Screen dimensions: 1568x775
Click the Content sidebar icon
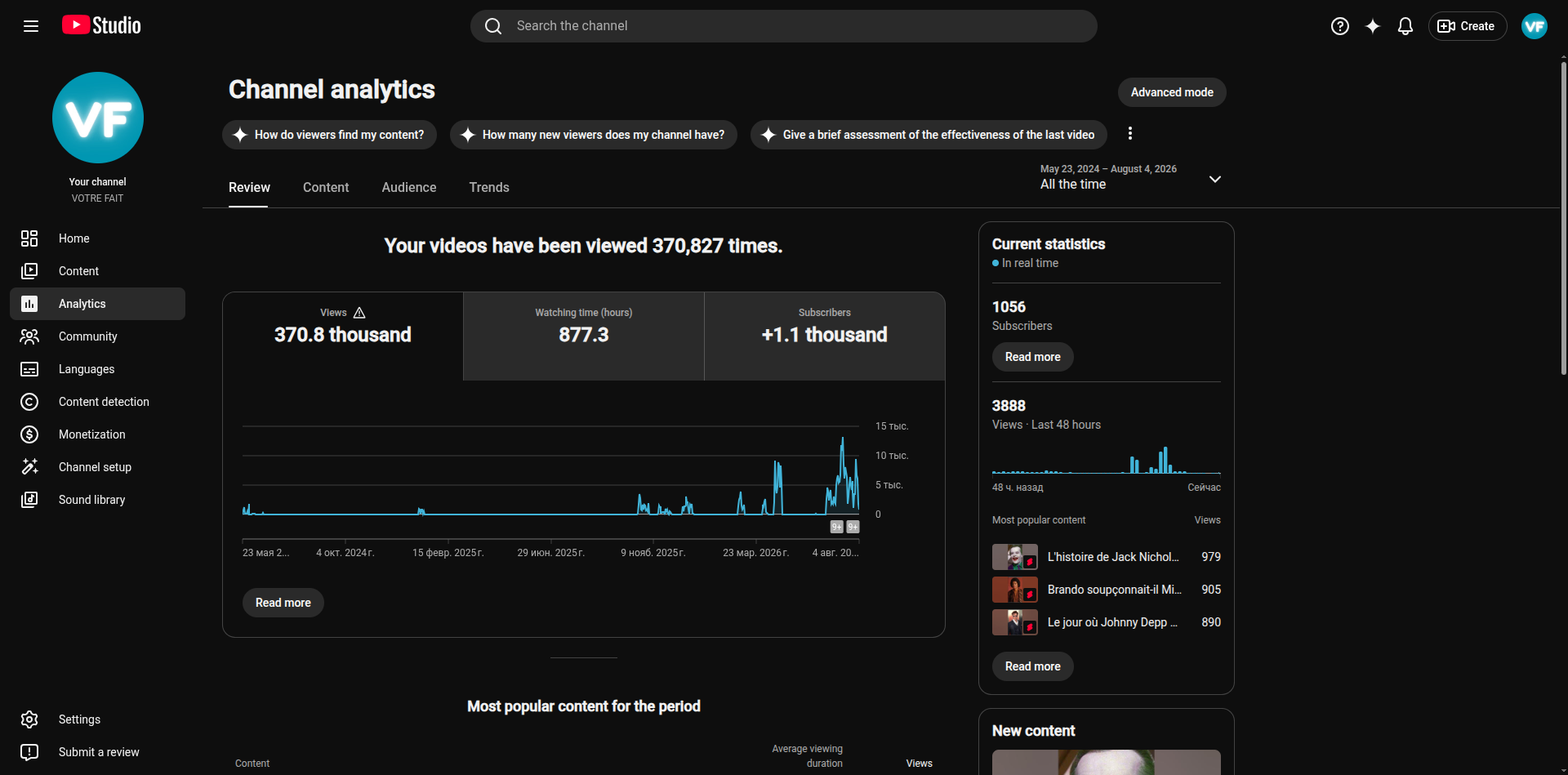(29, 271)
